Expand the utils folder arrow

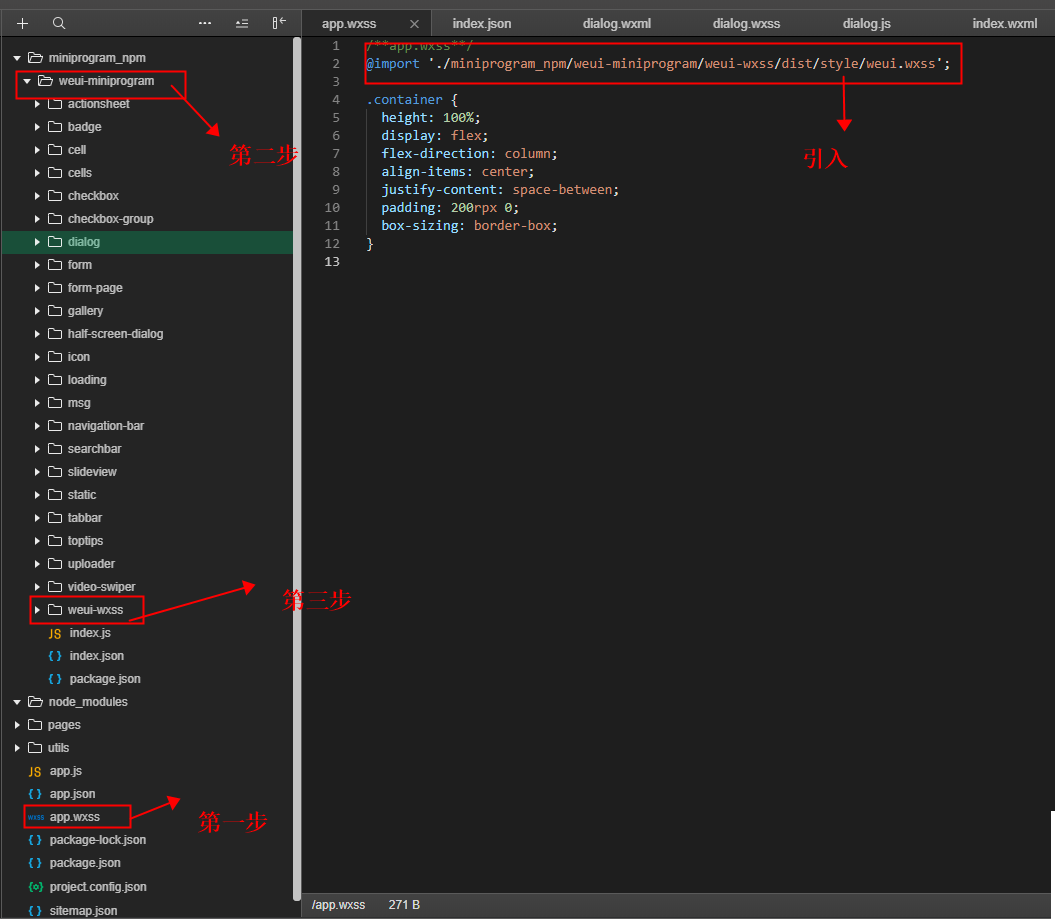coord(17,748)
